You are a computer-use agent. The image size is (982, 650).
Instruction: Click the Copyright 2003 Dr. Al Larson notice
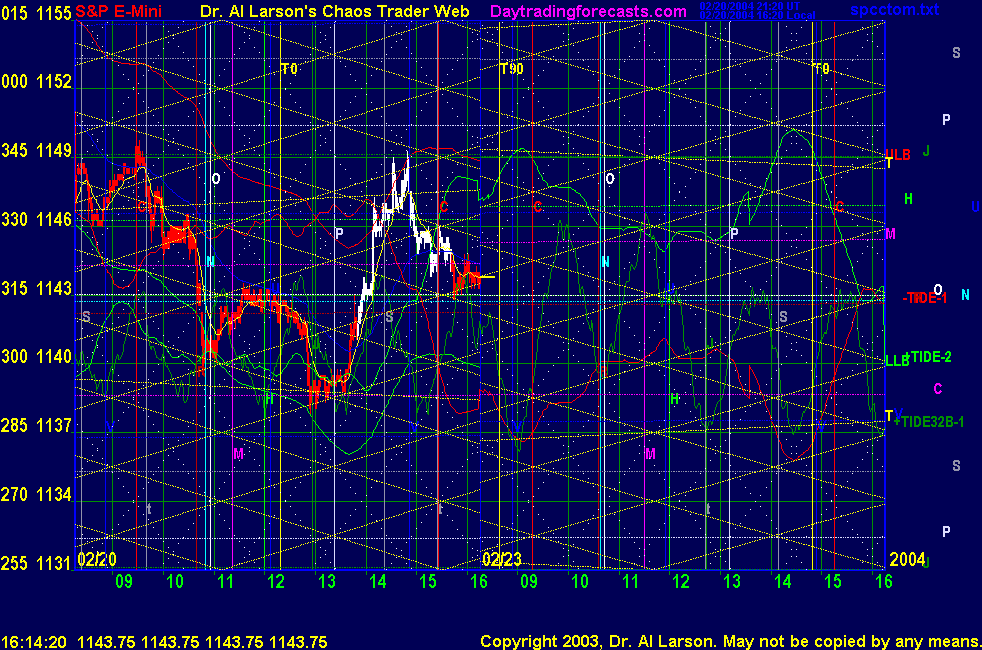pos(730,642)
